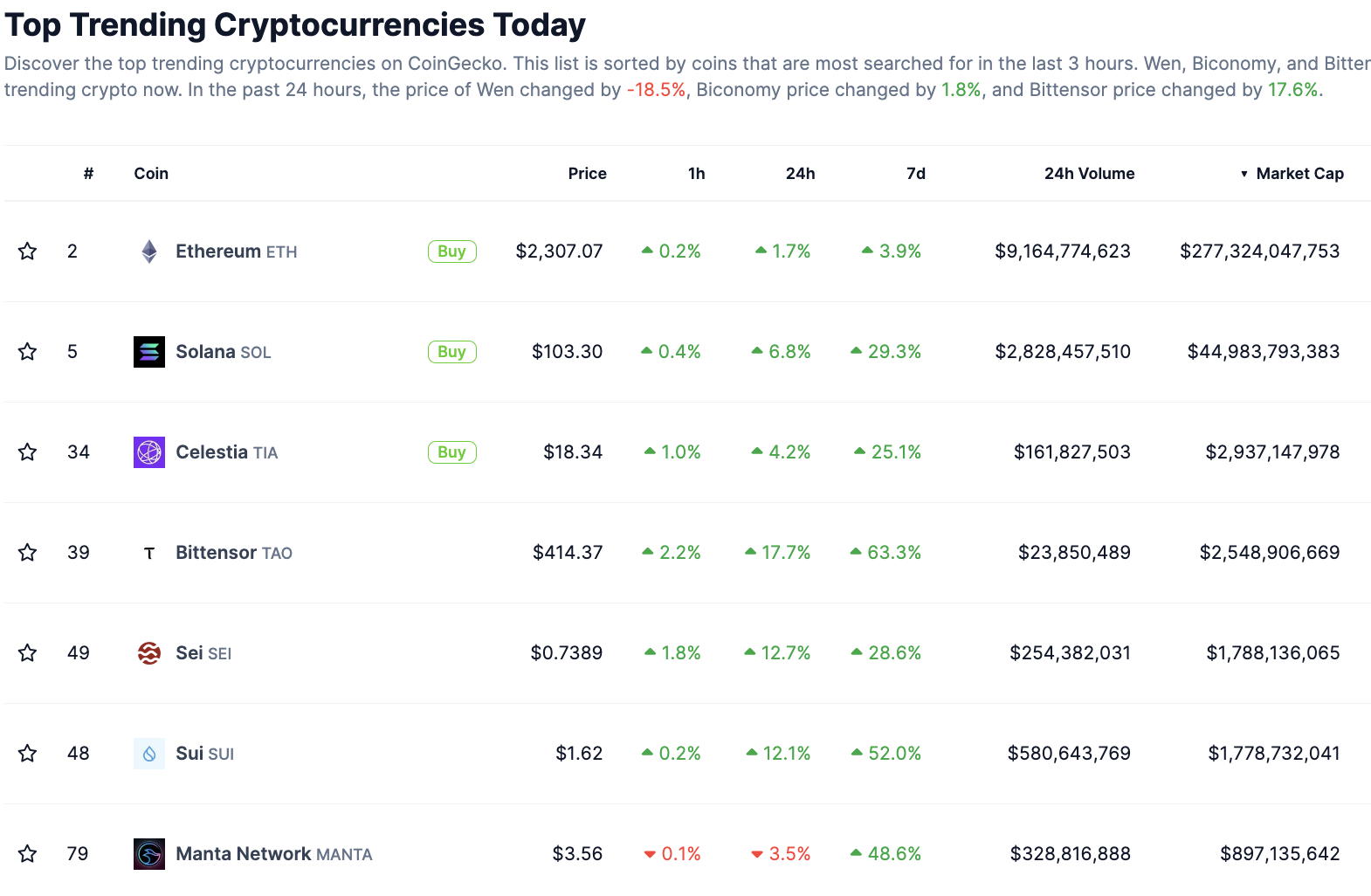Click the Manta Network coin logo
Screen dimensions: 1371x896
[x=149, y=854]
